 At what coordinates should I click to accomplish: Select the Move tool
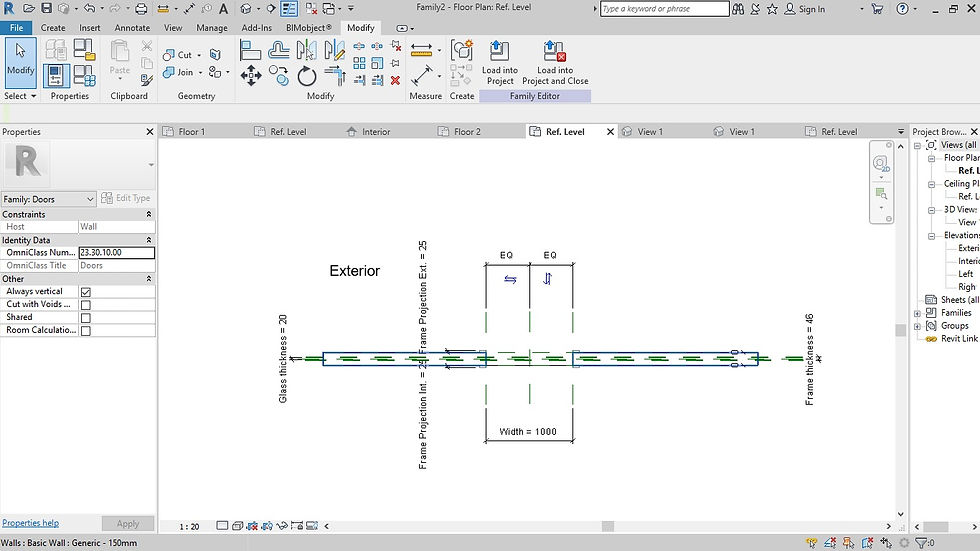click(x=251, y=76)
